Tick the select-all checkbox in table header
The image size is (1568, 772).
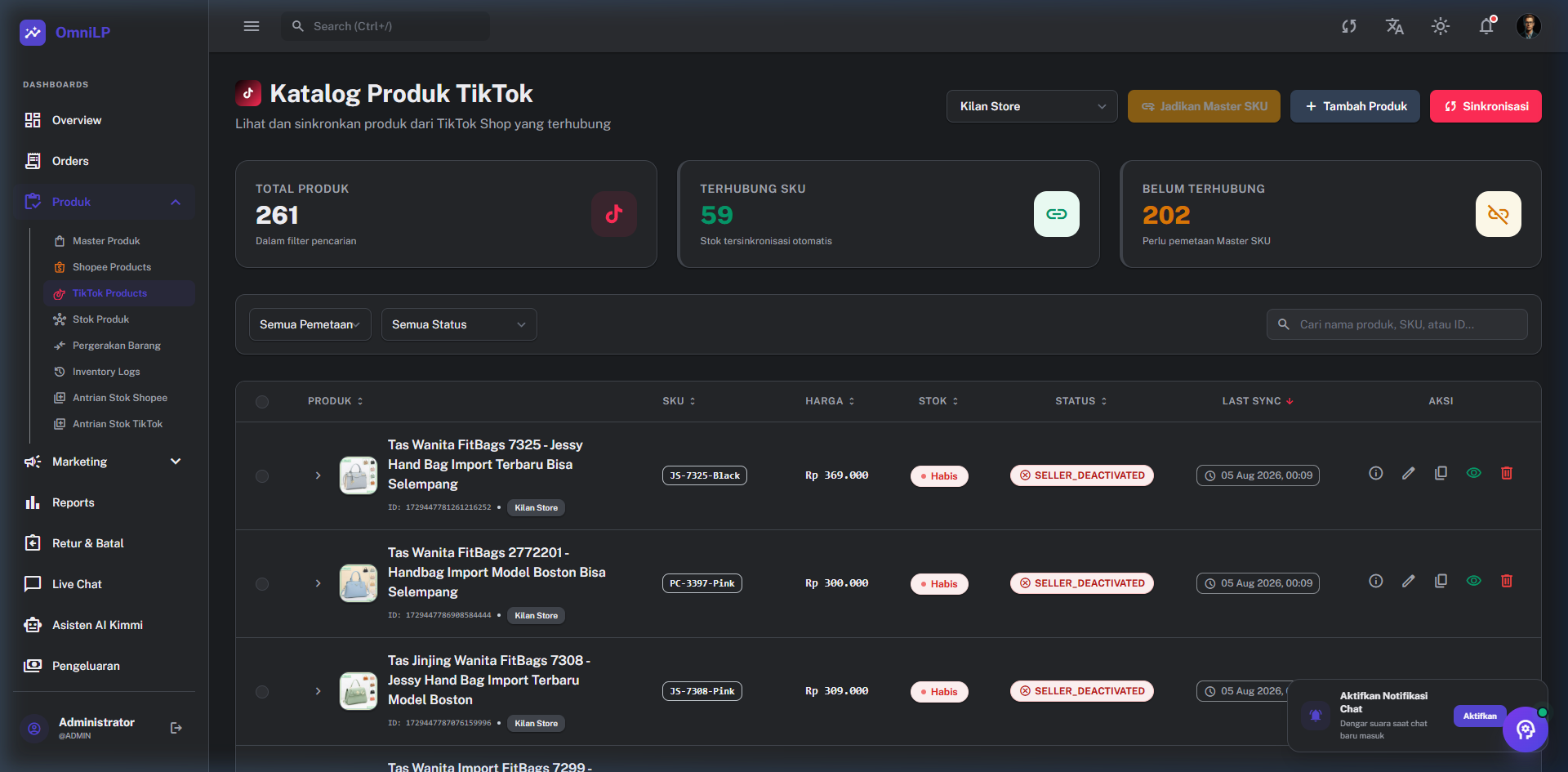click(x=262, y=402)
